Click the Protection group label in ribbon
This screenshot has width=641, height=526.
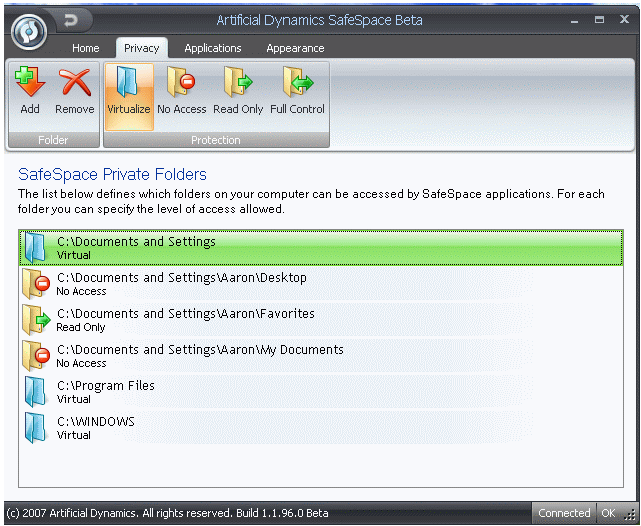point(216,140)
